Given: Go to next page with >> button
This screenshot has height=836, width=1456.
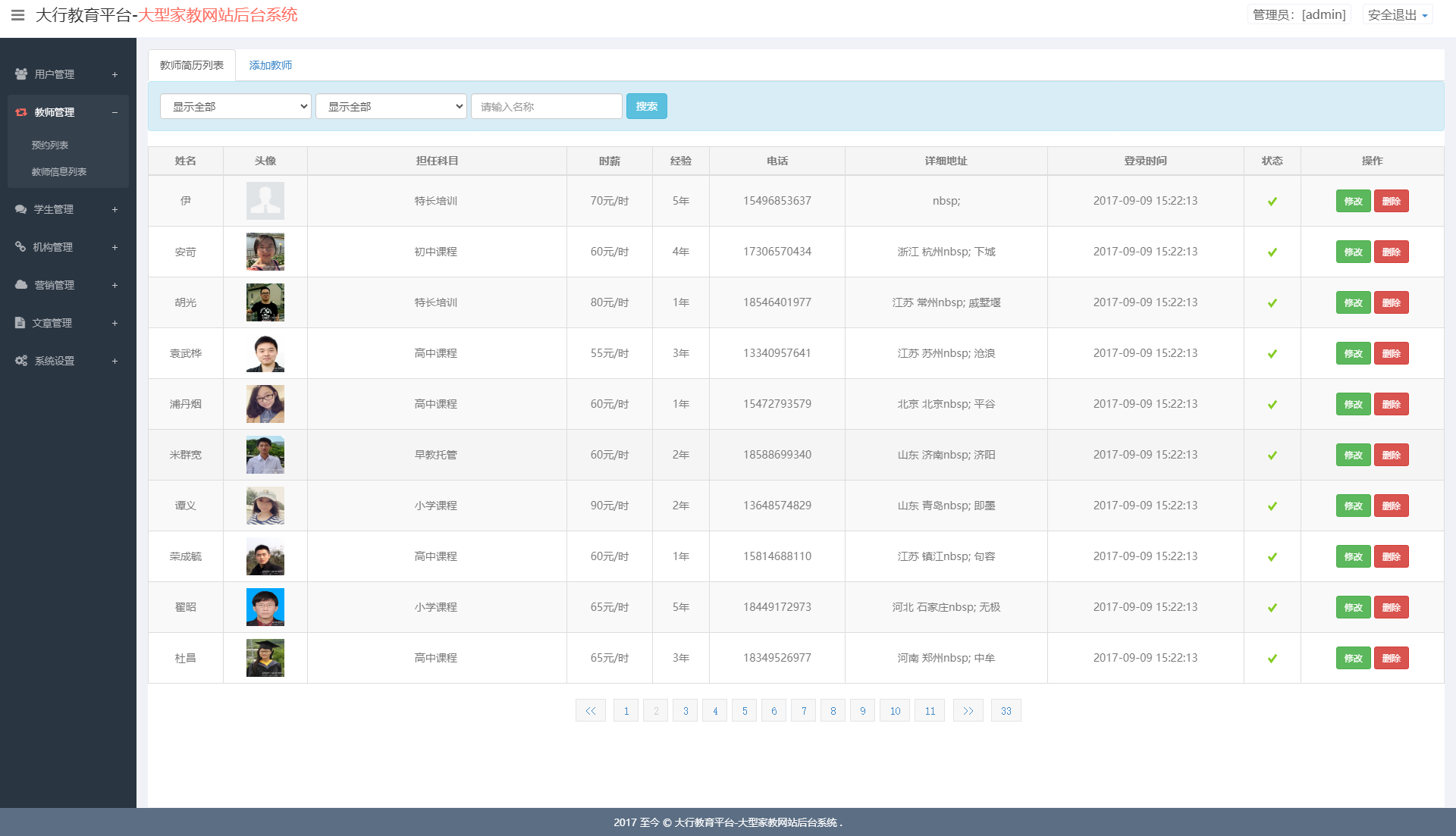Looking at the screenshot, I should click(x=968, y=711).
